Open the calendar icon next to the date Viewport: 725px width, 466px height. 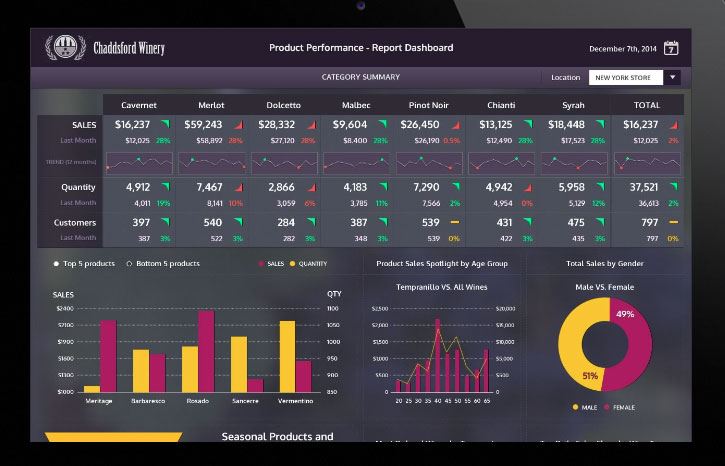(671, 48)
